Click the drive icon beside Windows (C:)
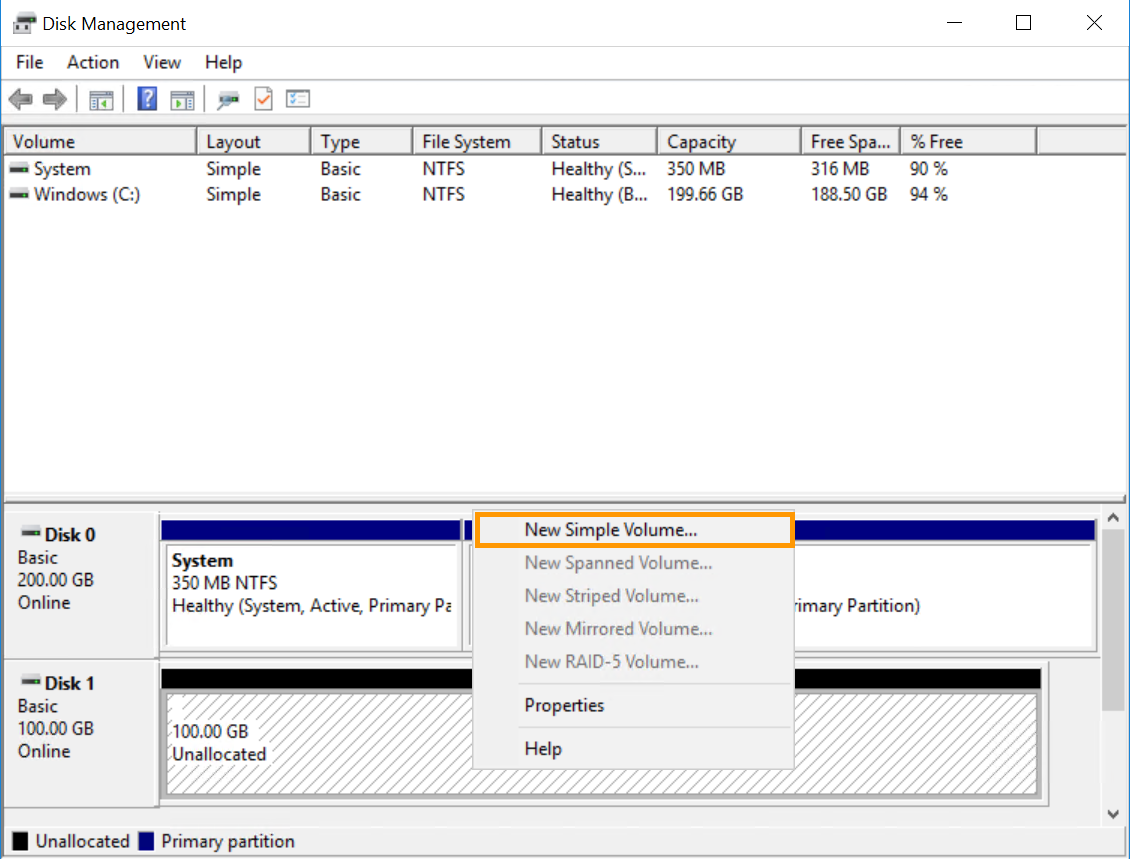 (x=18, y=195)
